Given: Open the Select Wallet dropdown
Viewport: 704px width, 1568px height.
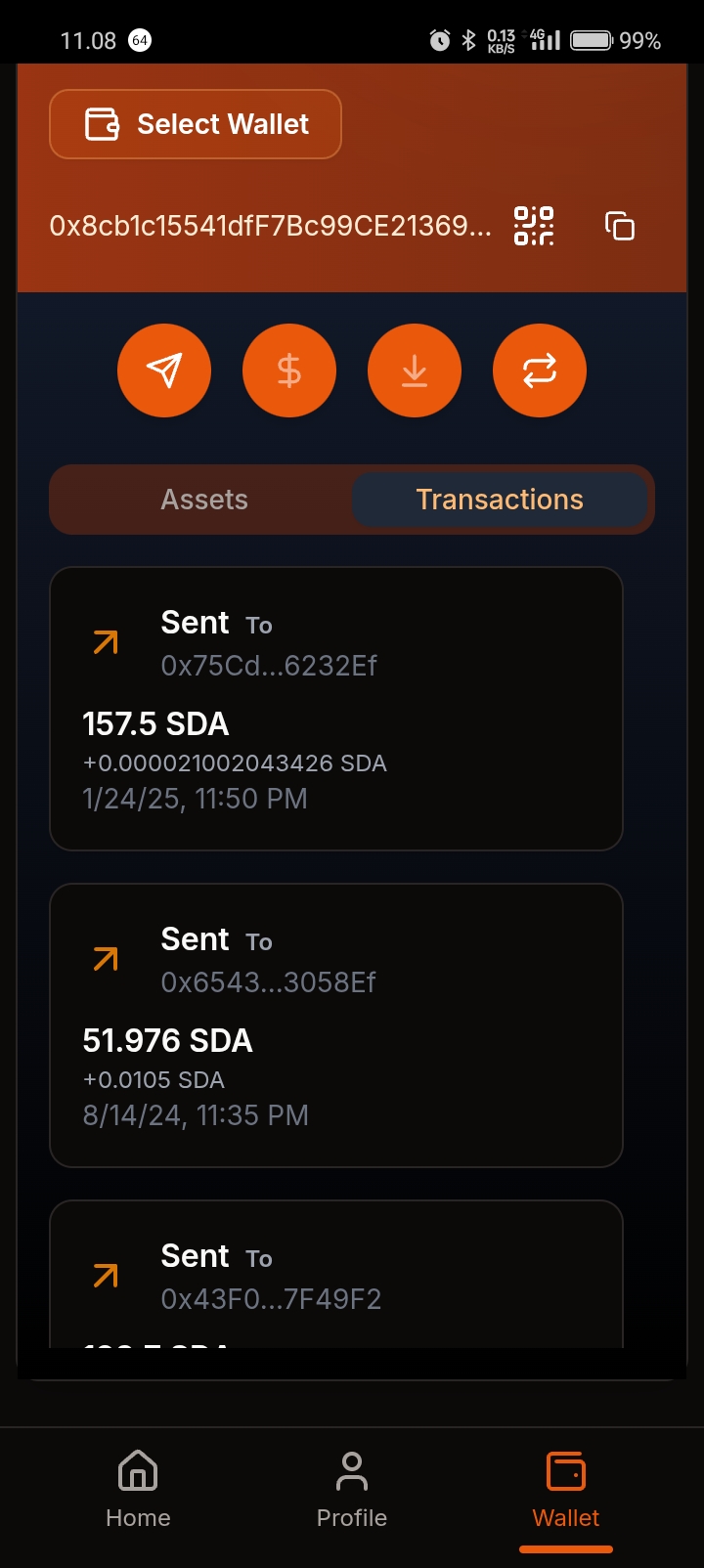Looking at the screenshot, I should click(x=196, y=124).
